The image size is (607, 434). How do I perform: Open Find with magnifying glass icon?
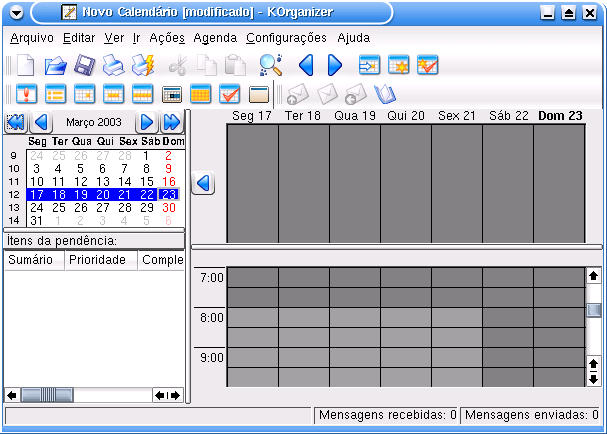[x=271, y=65]
